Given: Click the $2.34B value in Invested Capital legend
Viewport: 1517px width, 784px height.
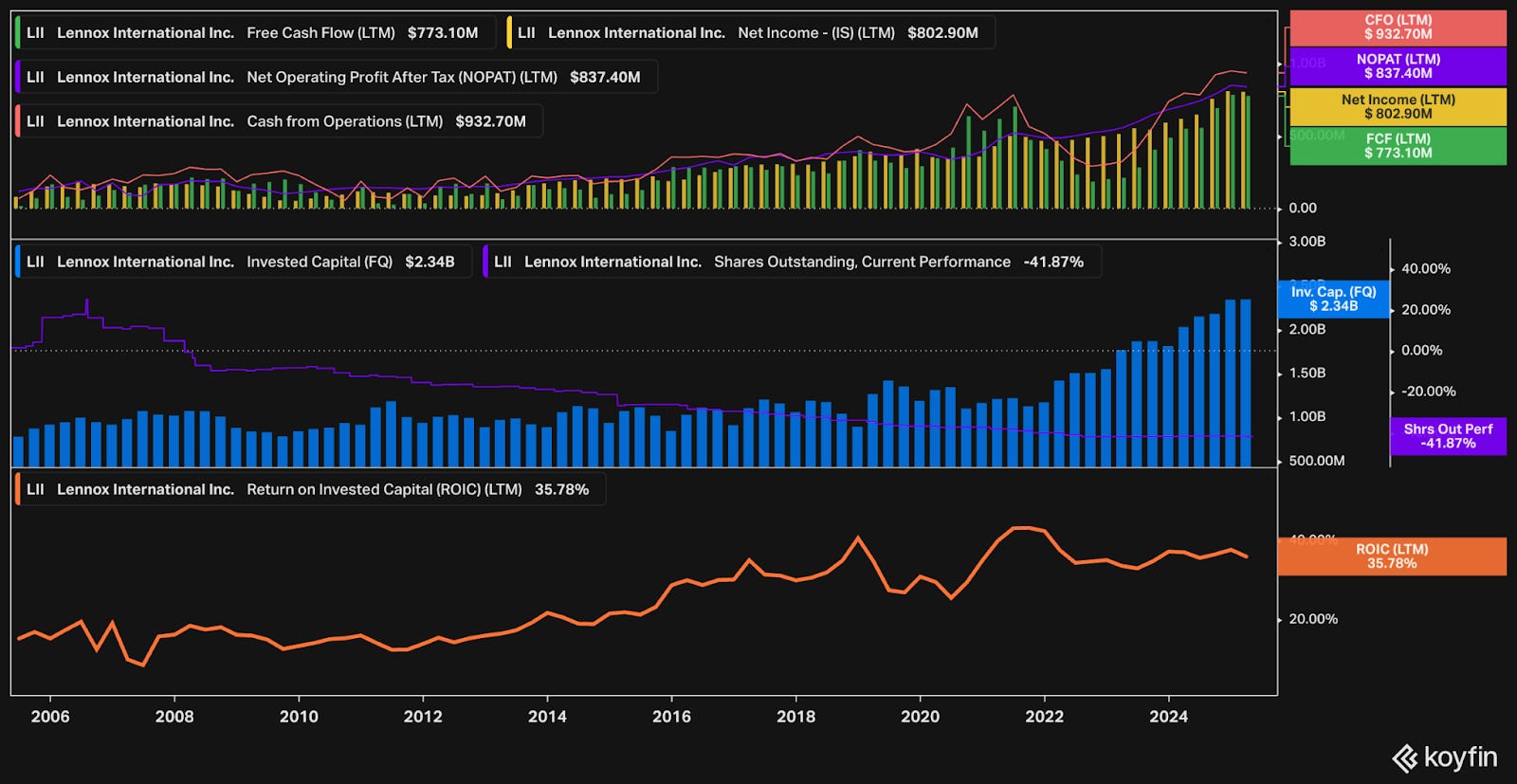Looking at the screenshot, I should coord(430,262).
